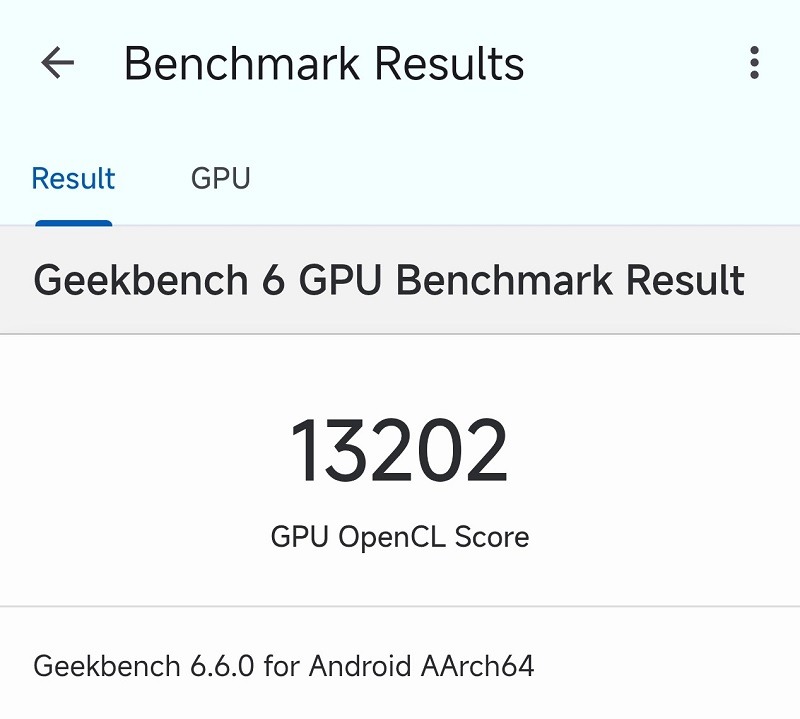Select the Result tab

coord(73,179)
